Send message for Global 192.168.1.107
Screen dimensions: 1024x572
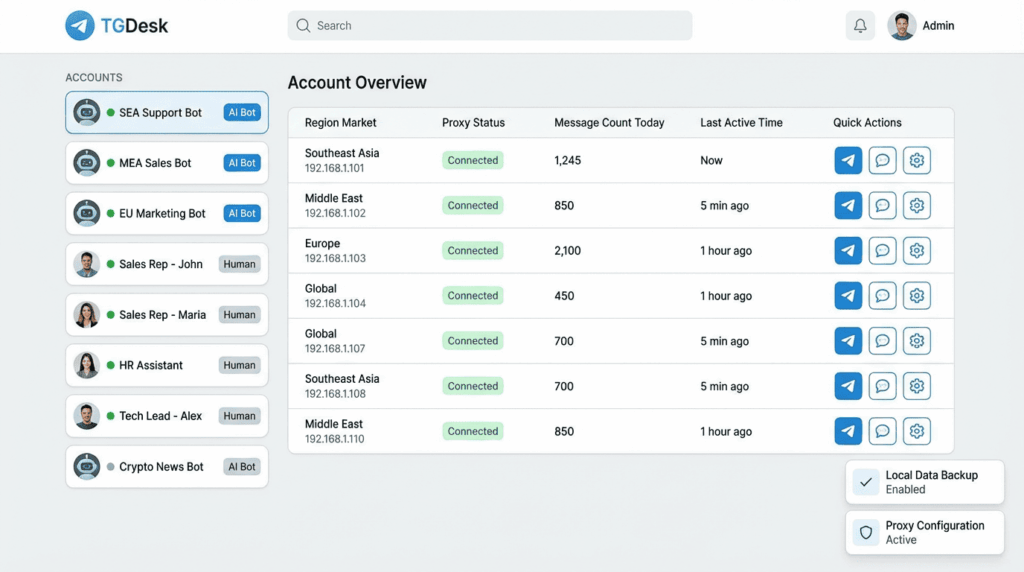pyautogui.click(x=848, y=341)
